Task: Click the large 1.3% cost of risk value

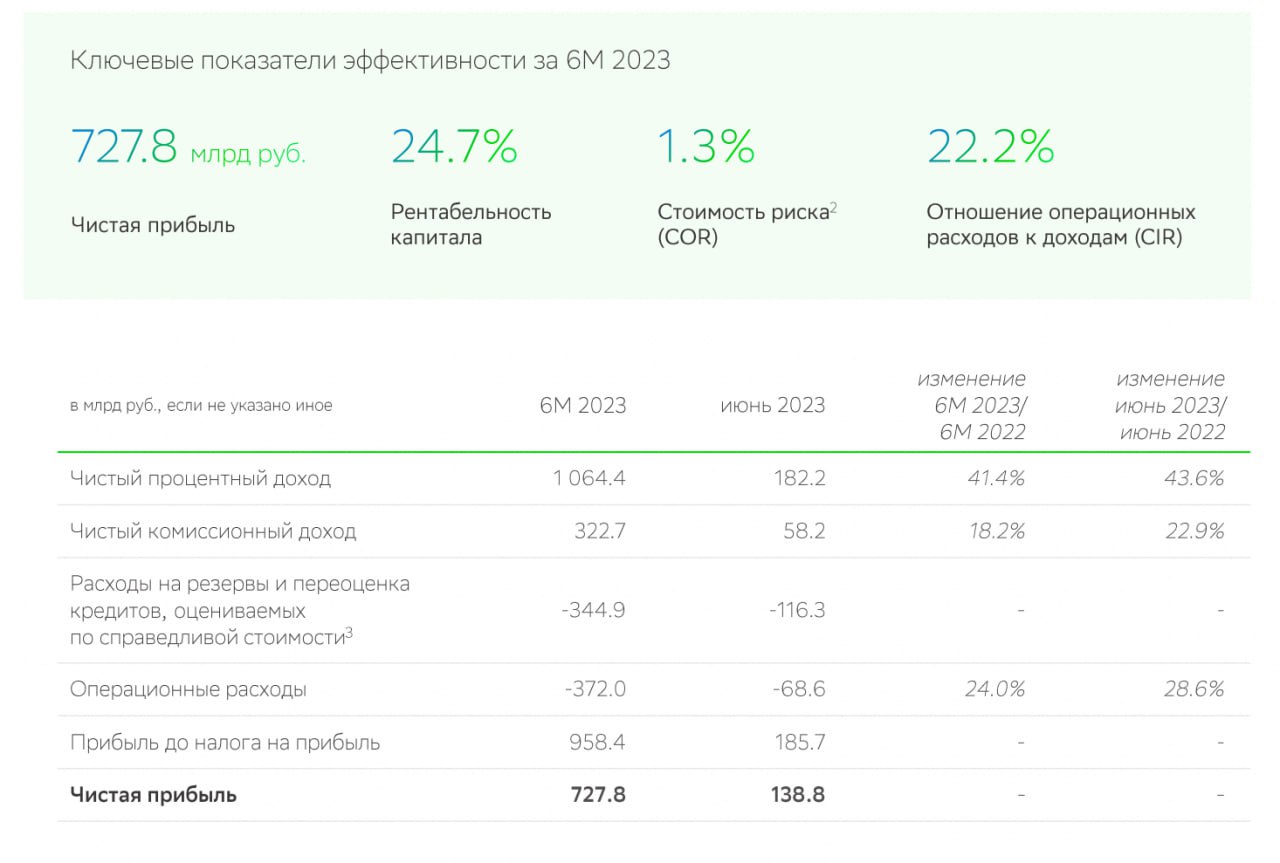Action: pyautogui.click(x=706, y=146)
